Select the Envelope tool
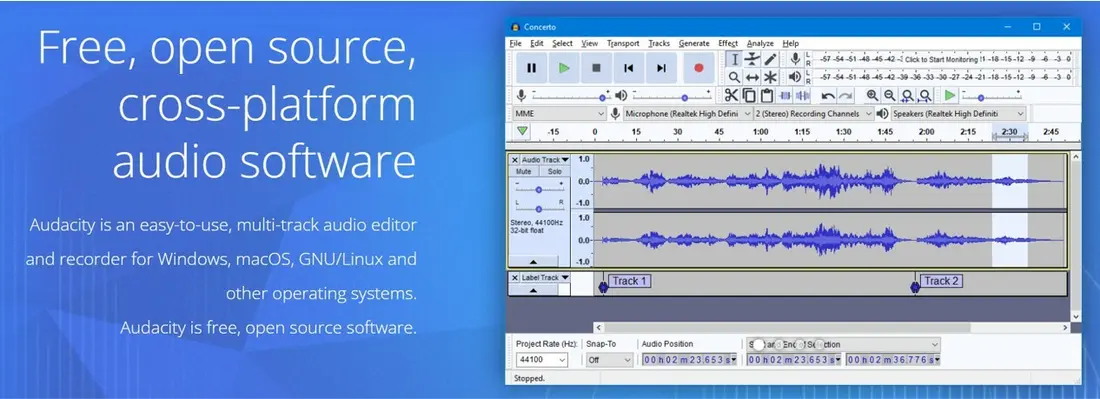The height and width of the screenshot is (399, 1100). 752,59
